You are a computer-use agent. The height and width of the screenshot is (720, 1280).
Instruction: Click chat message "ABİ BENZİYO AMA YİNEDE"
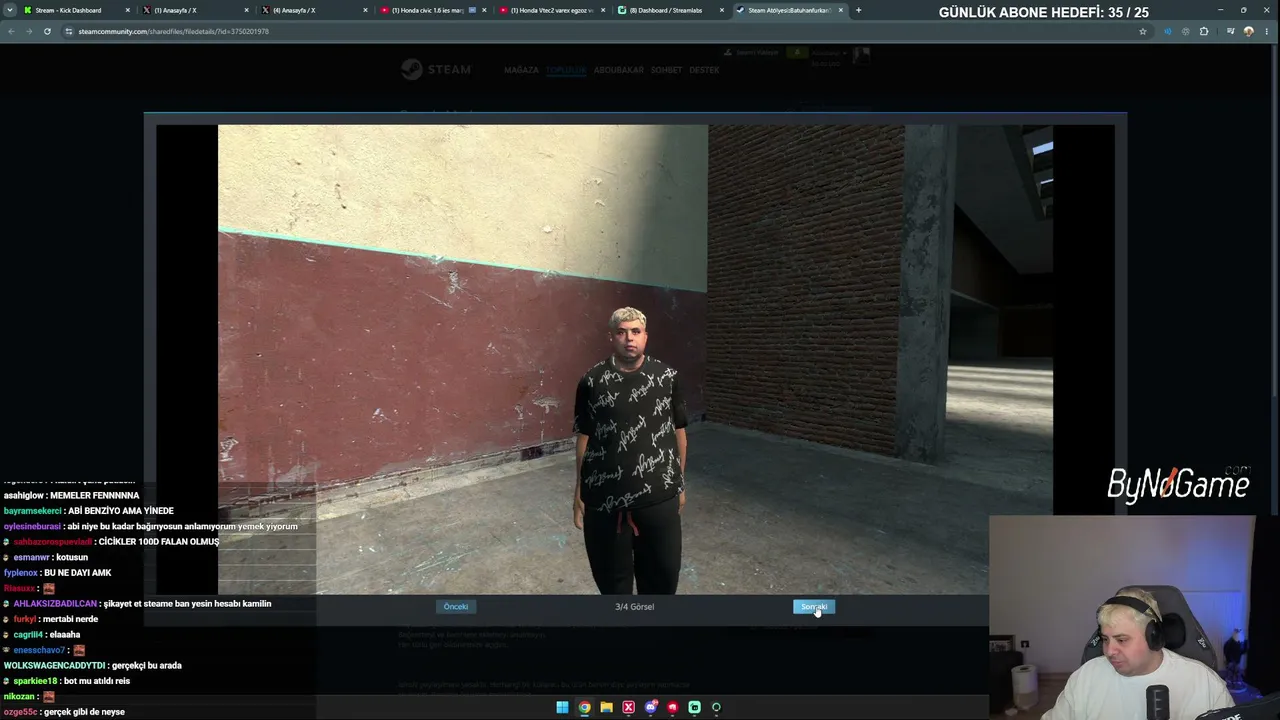[121, 511]
